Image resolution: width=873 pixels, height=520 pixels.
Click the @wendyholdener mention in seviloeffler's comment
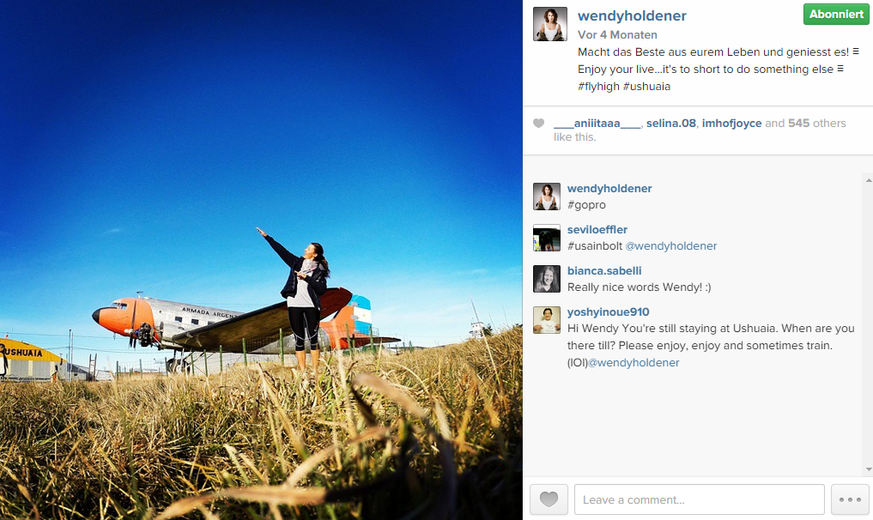671,246
